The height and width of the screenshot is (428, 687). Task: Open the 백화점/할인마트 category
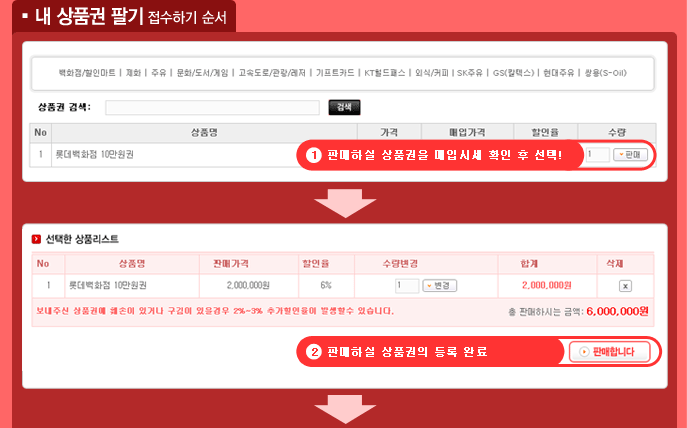pyautogui.click(x=87, y=73)
